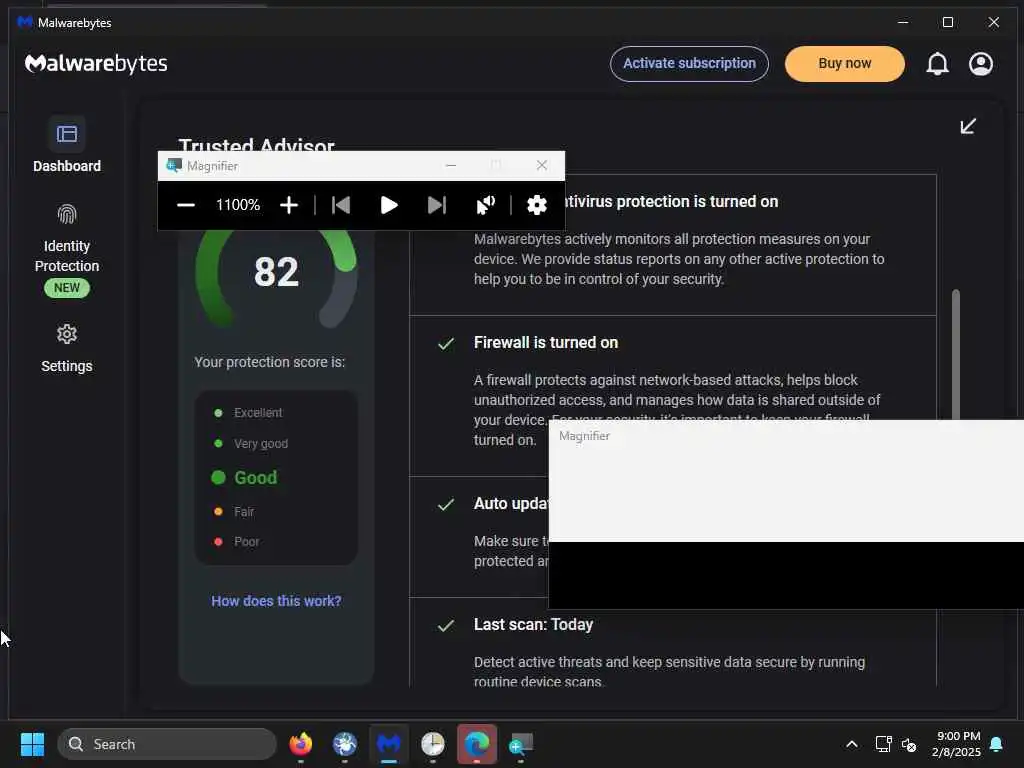
Task: Click Firewall is turned on heading
Action: (x=546, y=343)
